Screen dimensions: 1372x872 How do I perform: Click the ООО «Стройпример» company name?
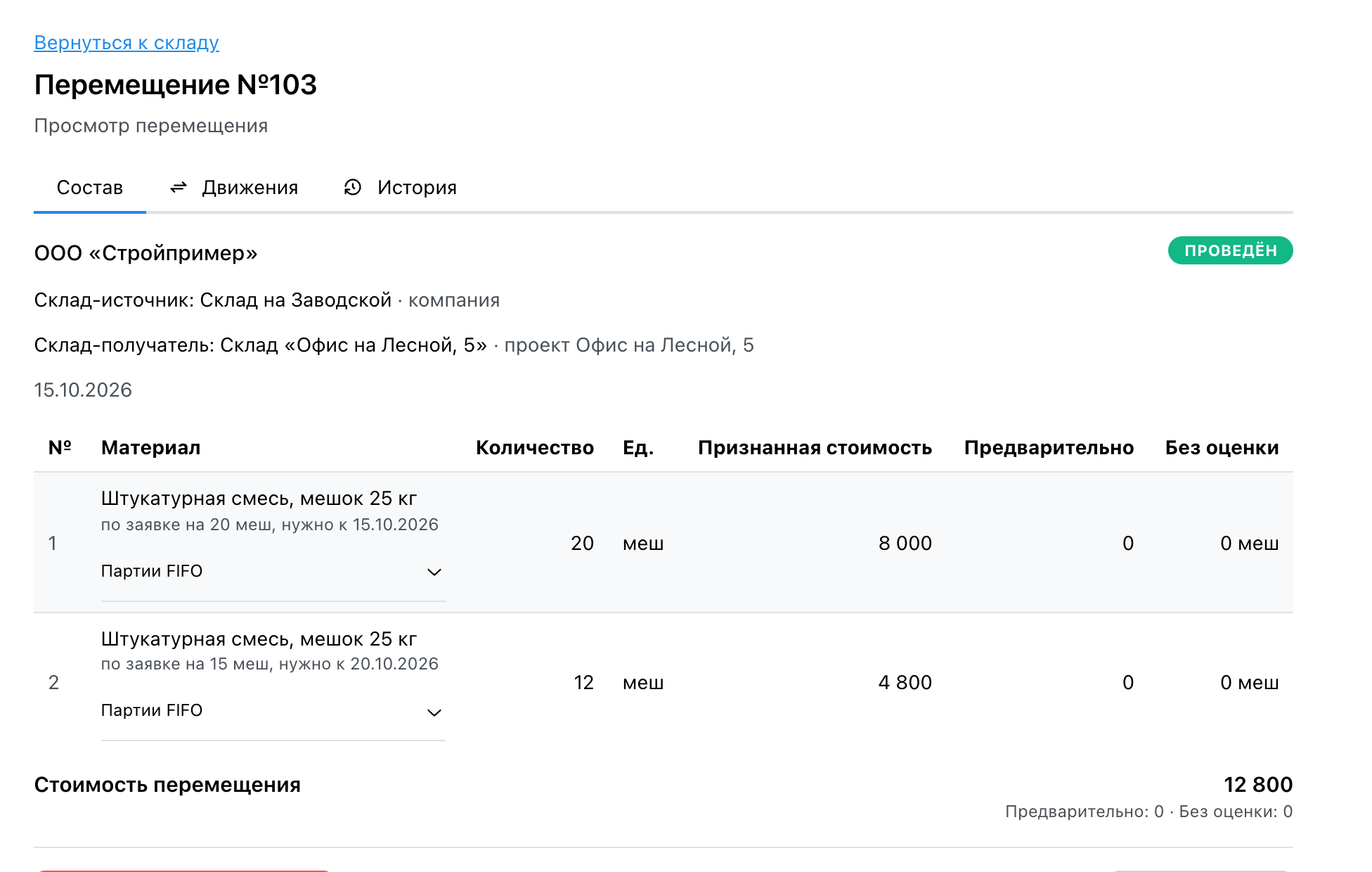(x=146, y=253)
